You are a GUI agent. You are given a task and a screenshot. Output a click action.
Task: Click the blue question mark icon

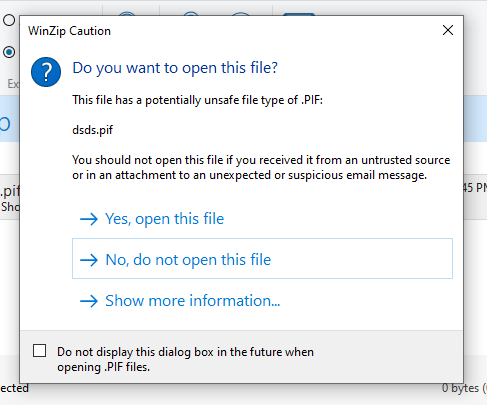(x=46, y=72)
